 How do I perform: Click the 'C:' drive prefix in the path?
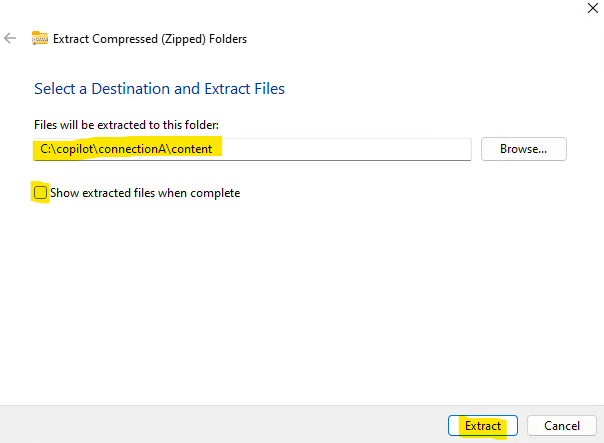click(45, 149)
